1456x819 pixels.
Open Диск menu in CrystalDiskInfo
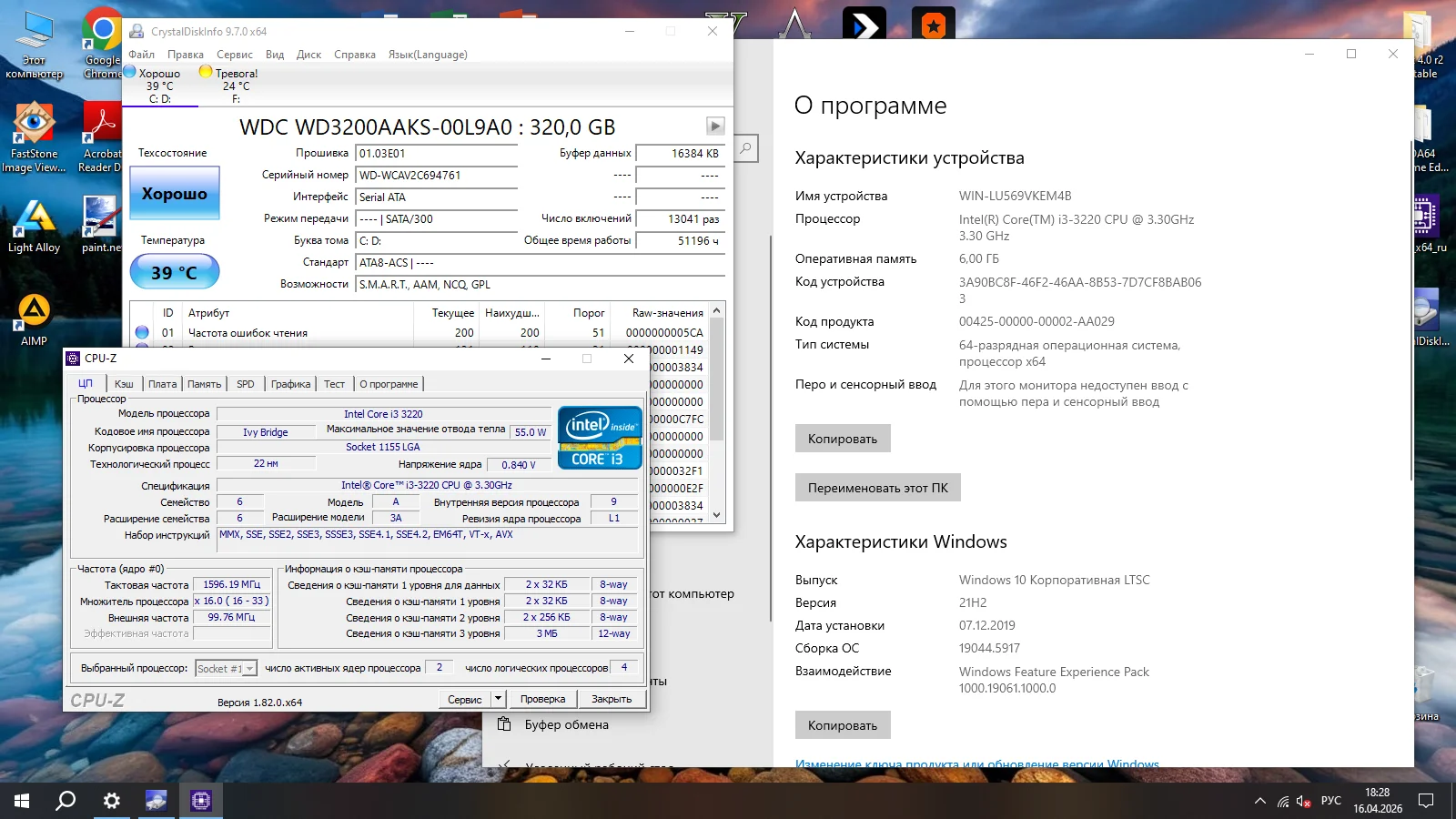coord(308,55)
